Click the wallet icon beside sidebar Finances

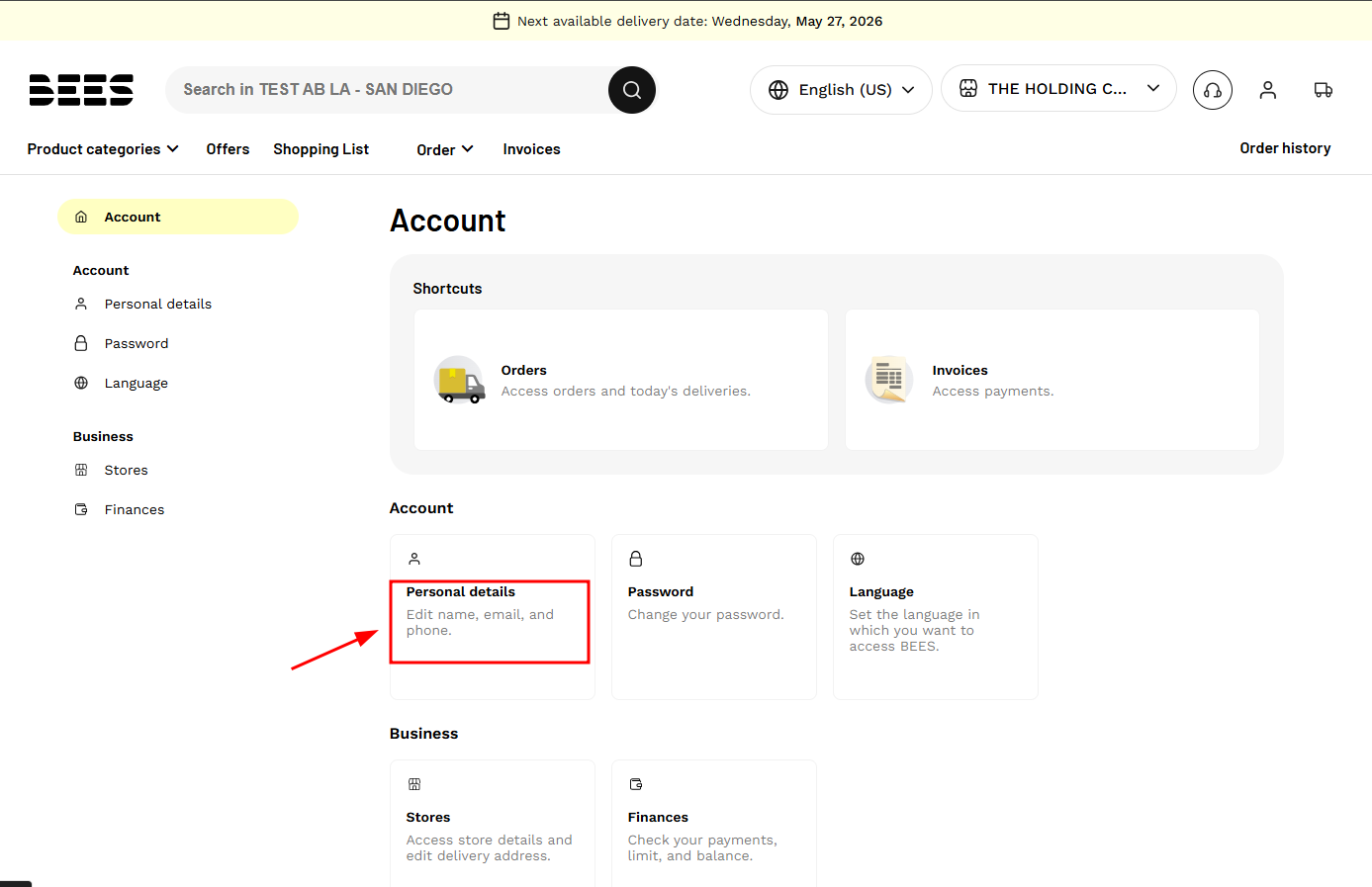click(x=81, y=509)
